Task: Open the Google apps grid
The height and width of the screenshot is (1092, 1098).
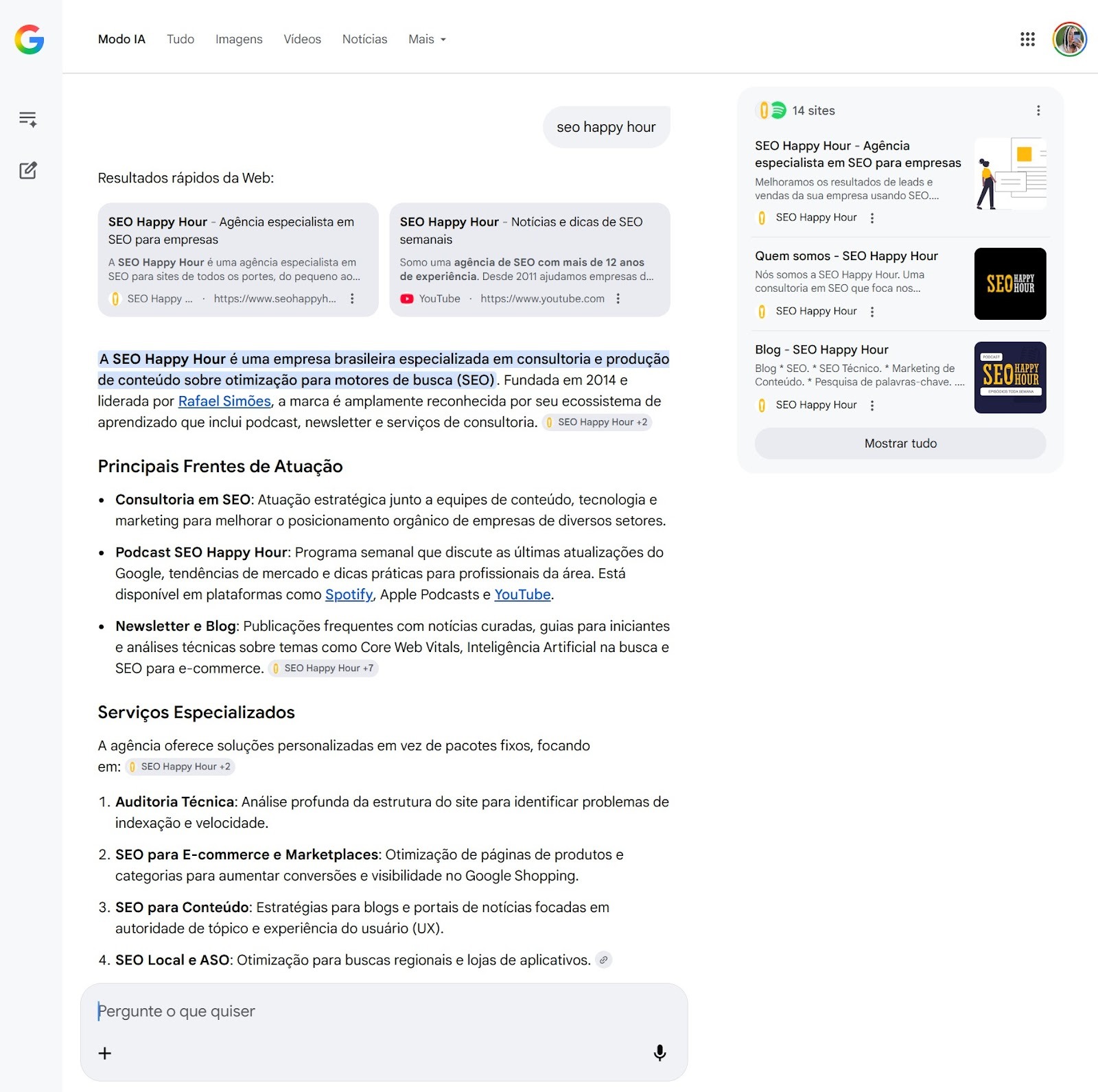Action: pyautogui.click(x=1027, y=40)
